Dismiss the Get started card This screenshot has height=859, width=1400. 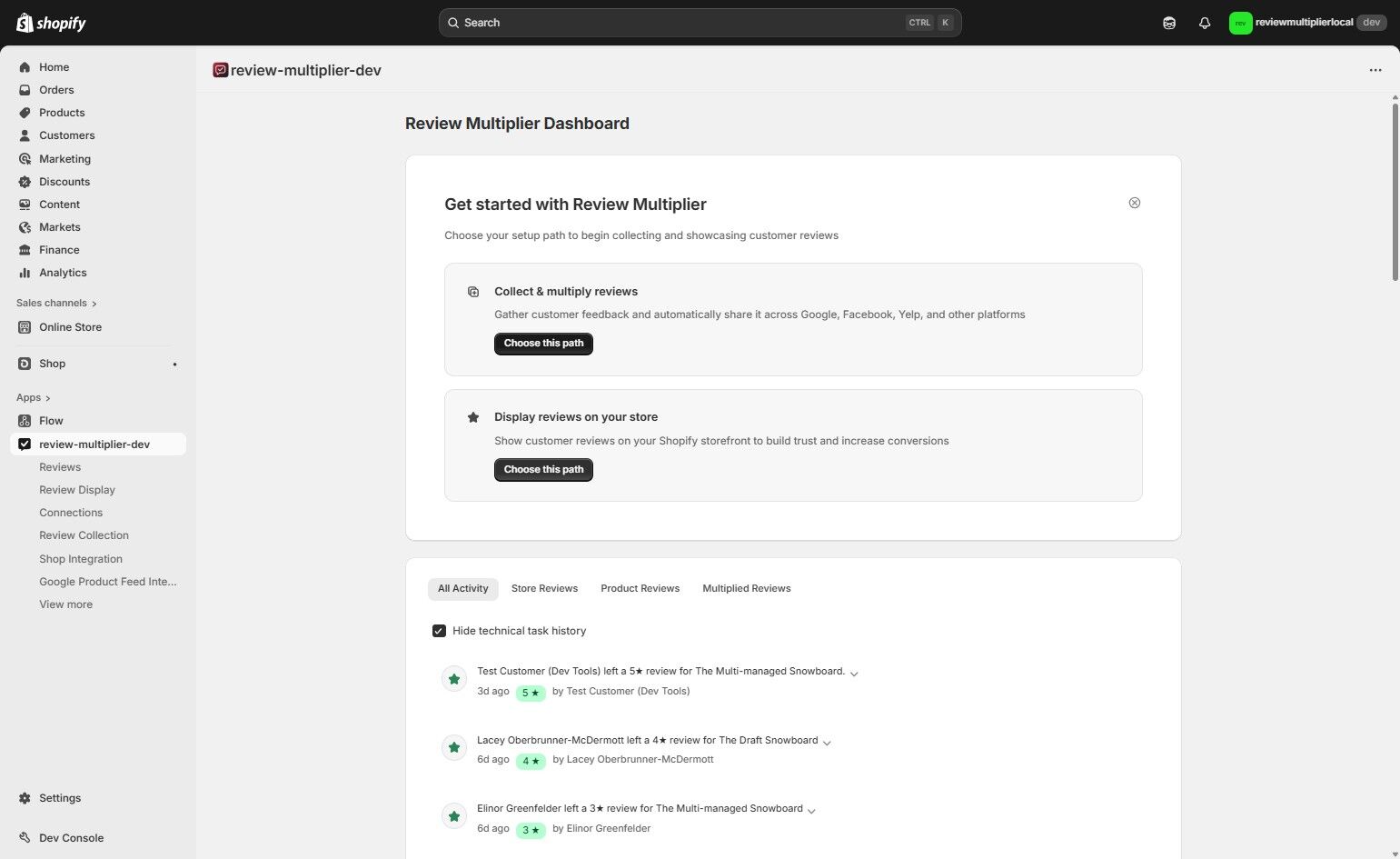(x=1134, y=202)
